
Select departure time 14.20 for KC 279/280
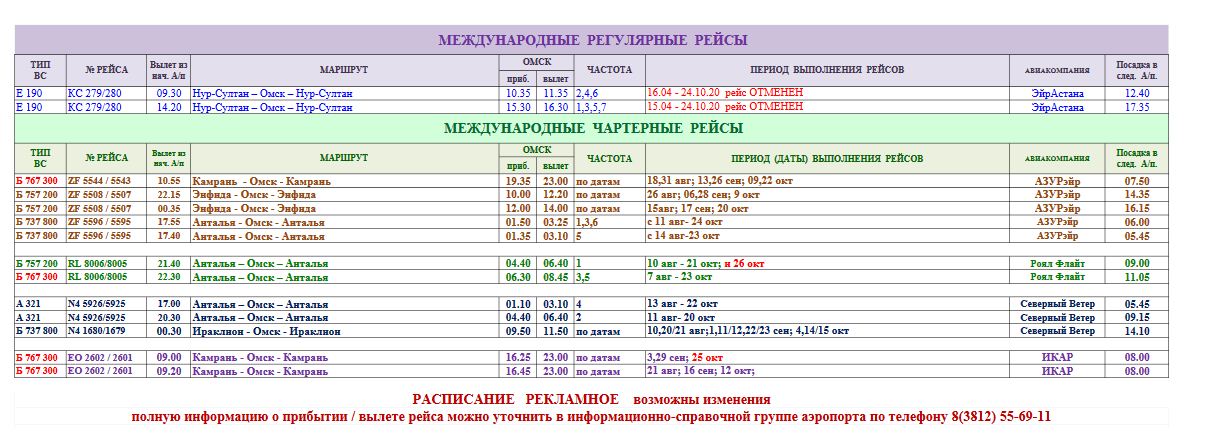(169, 106)
